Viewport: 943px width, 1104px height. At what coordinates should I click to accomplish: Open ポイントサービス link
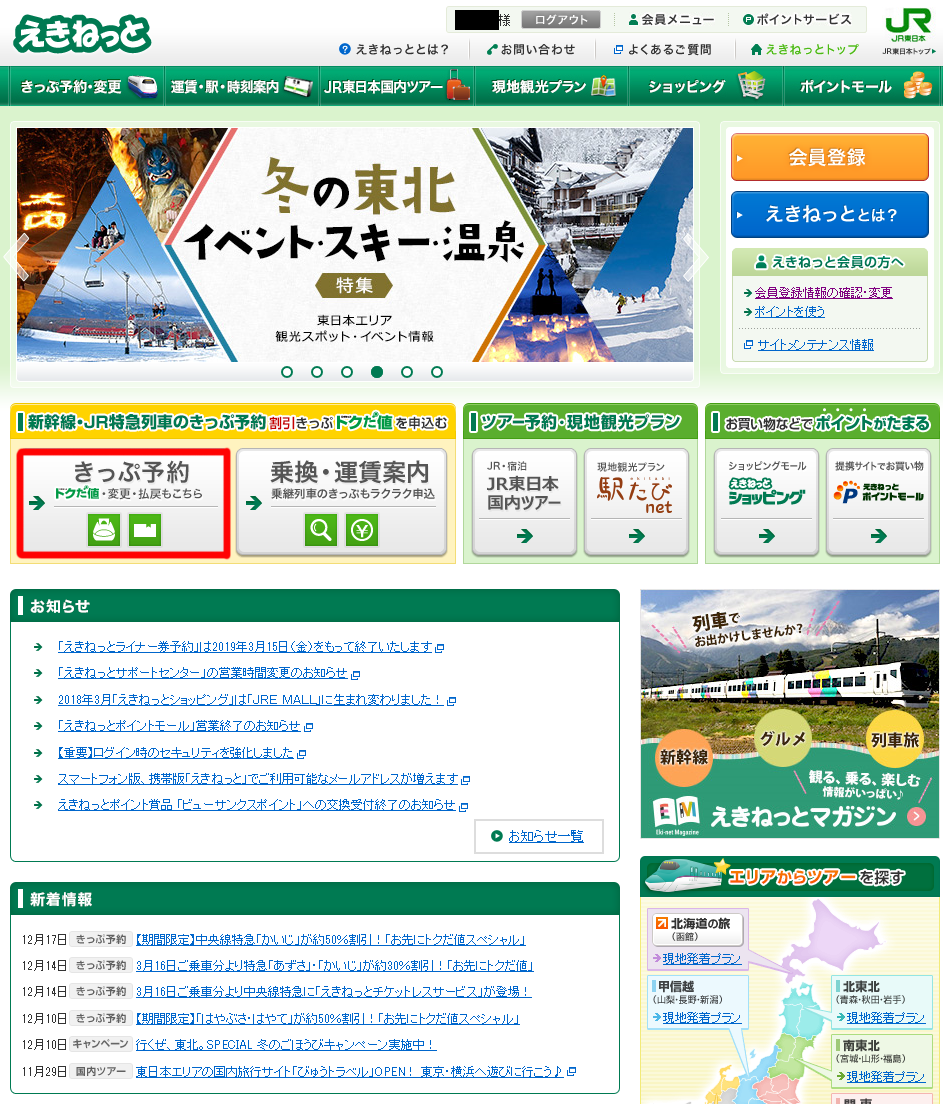pyautogui.click(x=797, y=20)
